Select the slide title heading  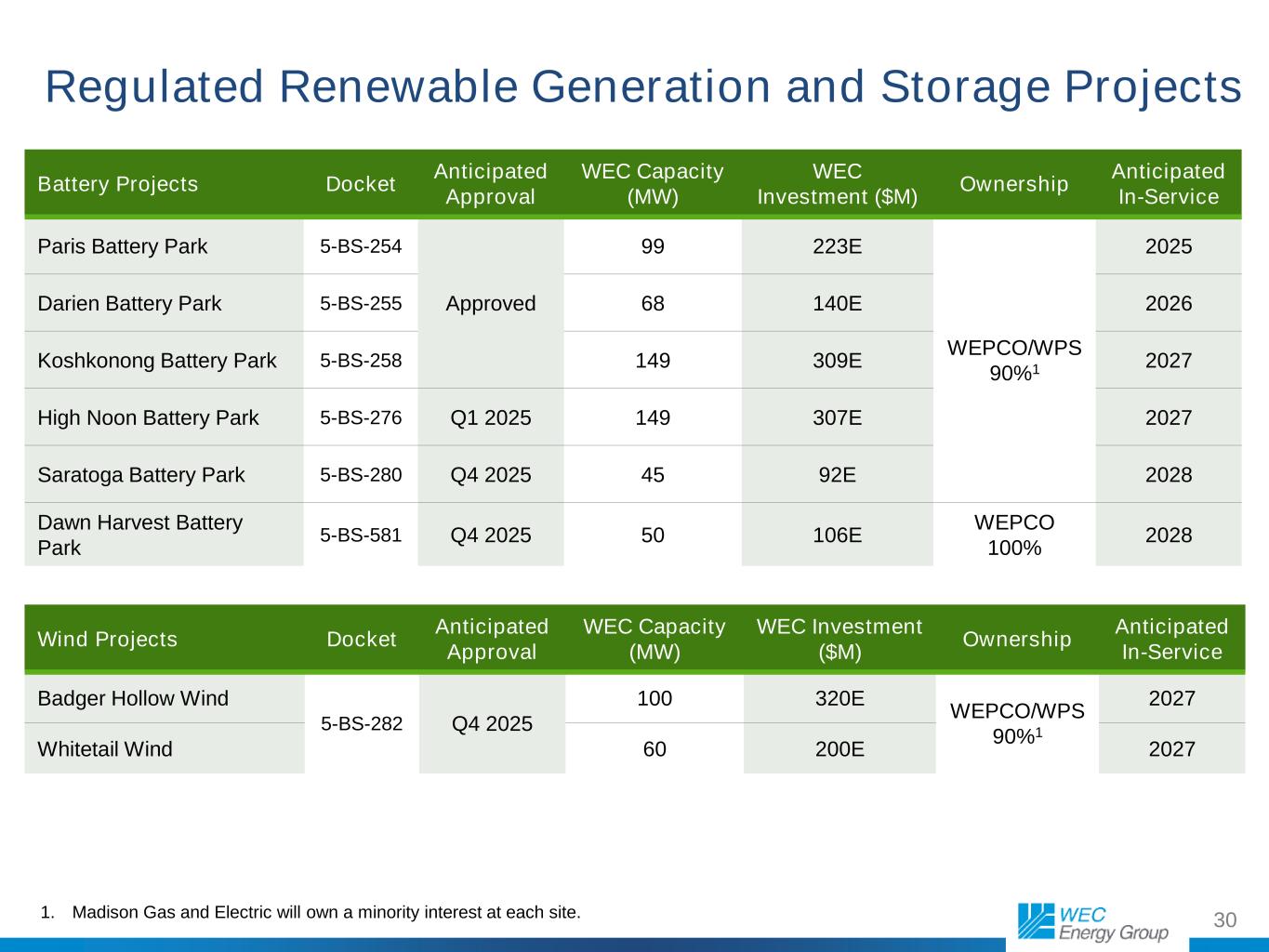tap(643, 87)
